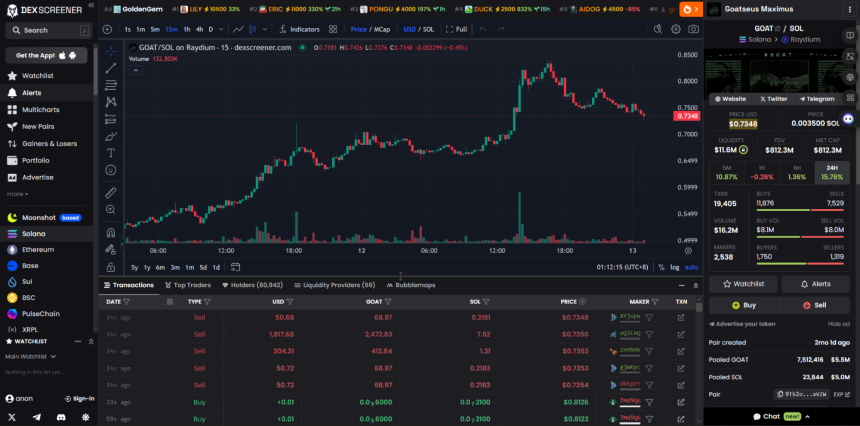860x426 pixels.
Task: Open the timeframe dropdown arrow after D
Action: click(221, 30)
